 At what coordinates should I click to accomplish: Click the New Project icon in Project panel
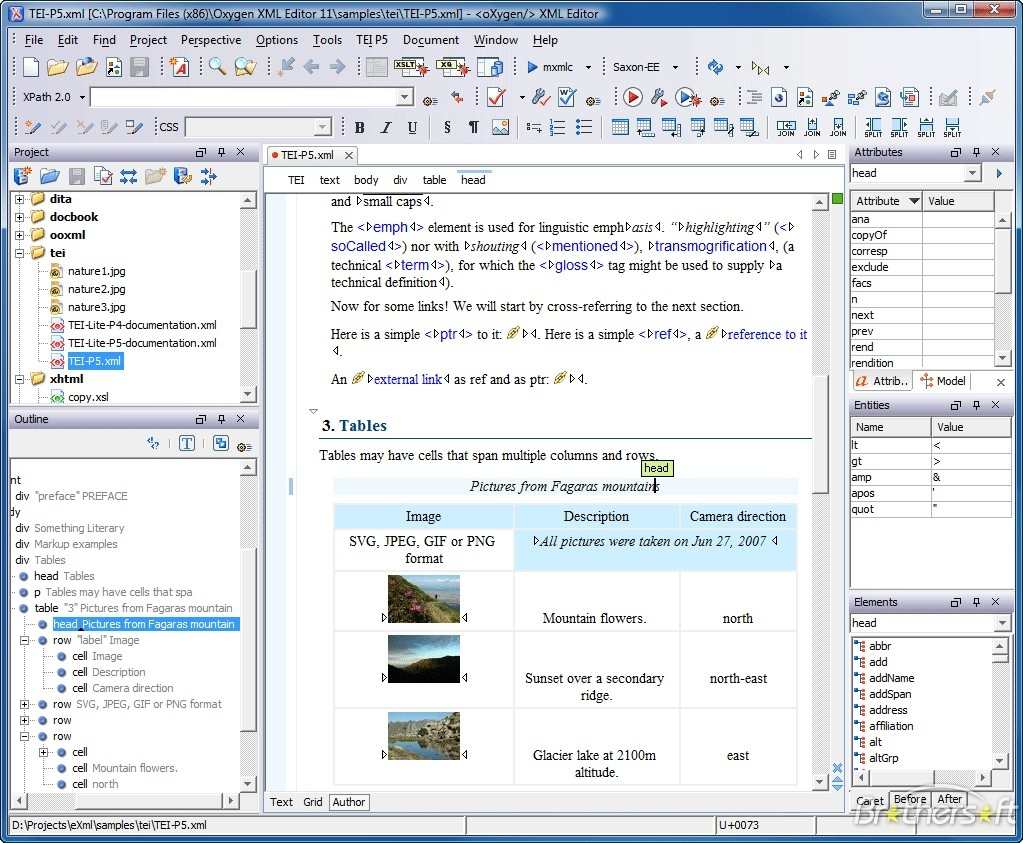coord(23,176)
